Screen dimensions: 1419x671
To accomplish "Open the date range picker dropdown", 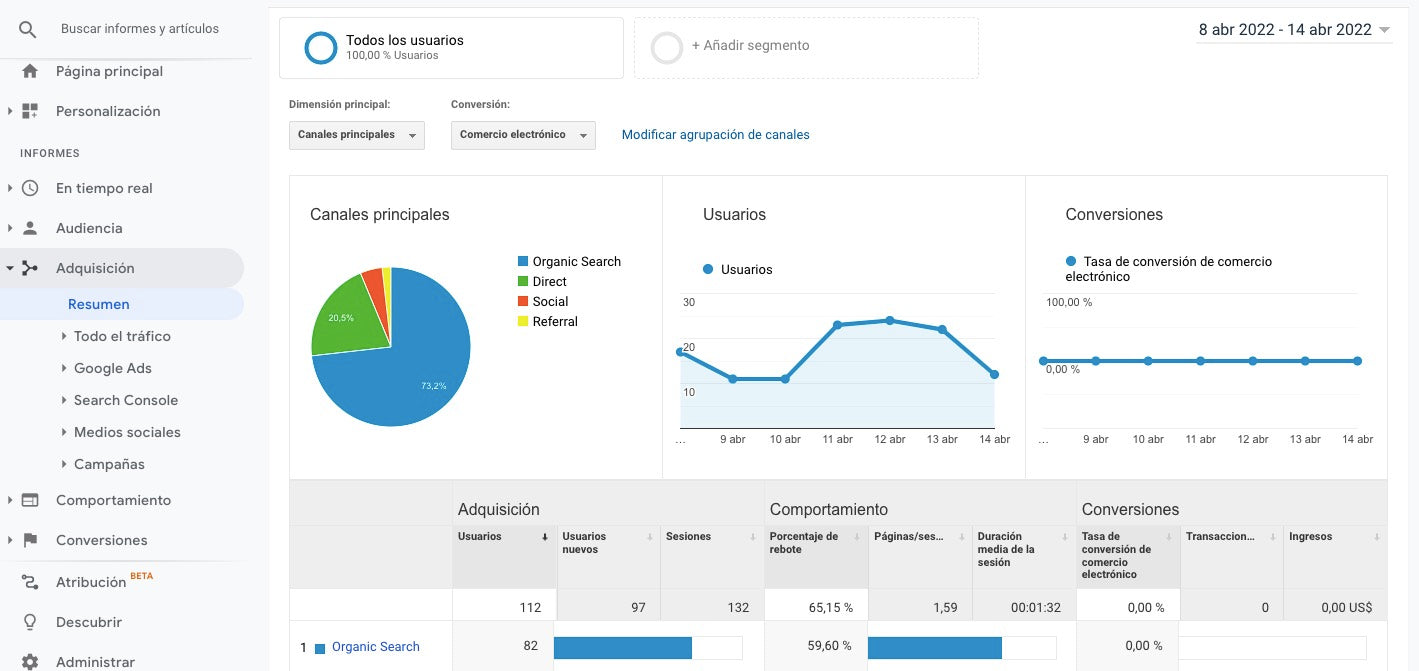I will tap(1295, 30).
